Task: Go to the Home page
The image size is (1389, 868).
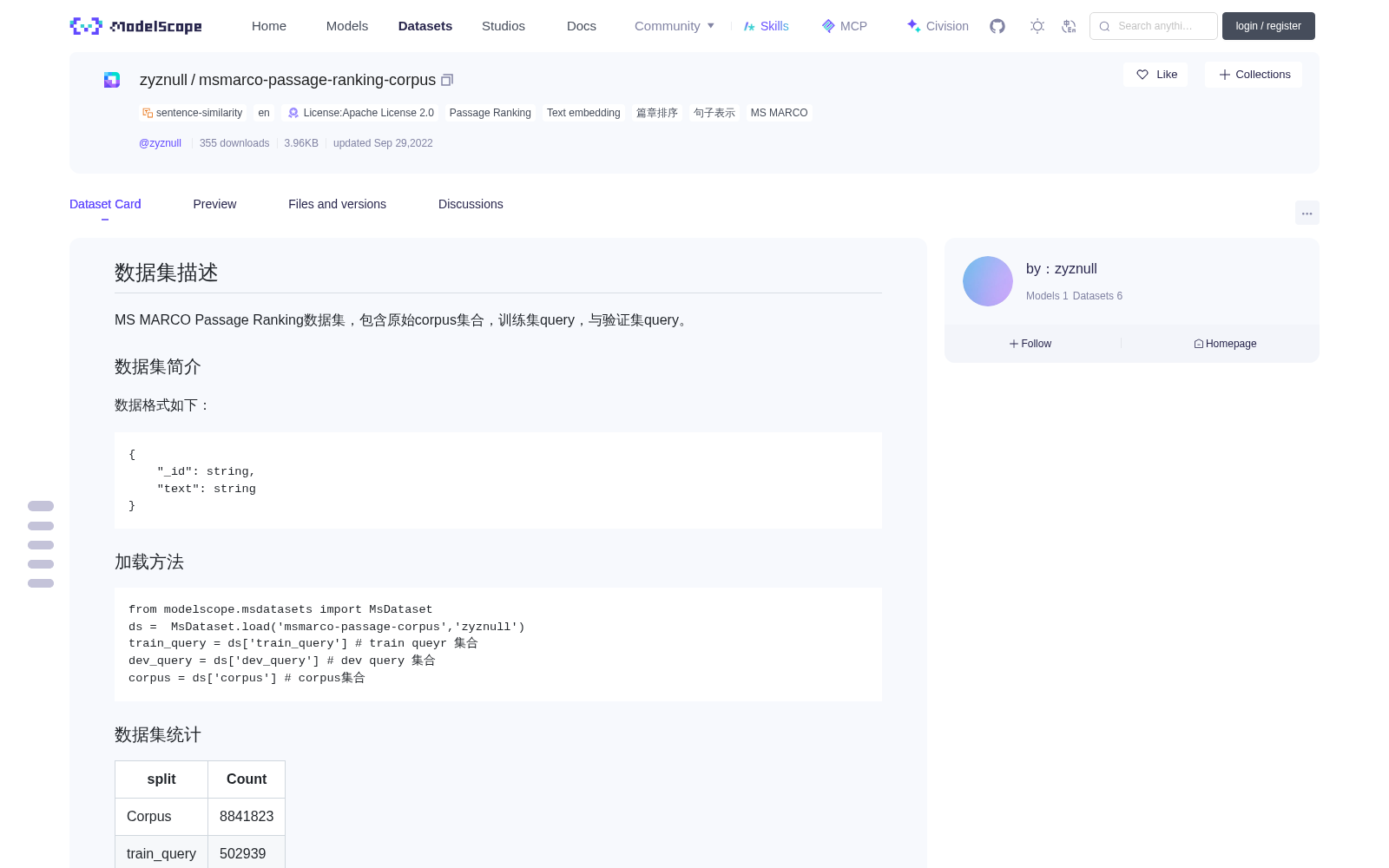Action: coord(269,26)
